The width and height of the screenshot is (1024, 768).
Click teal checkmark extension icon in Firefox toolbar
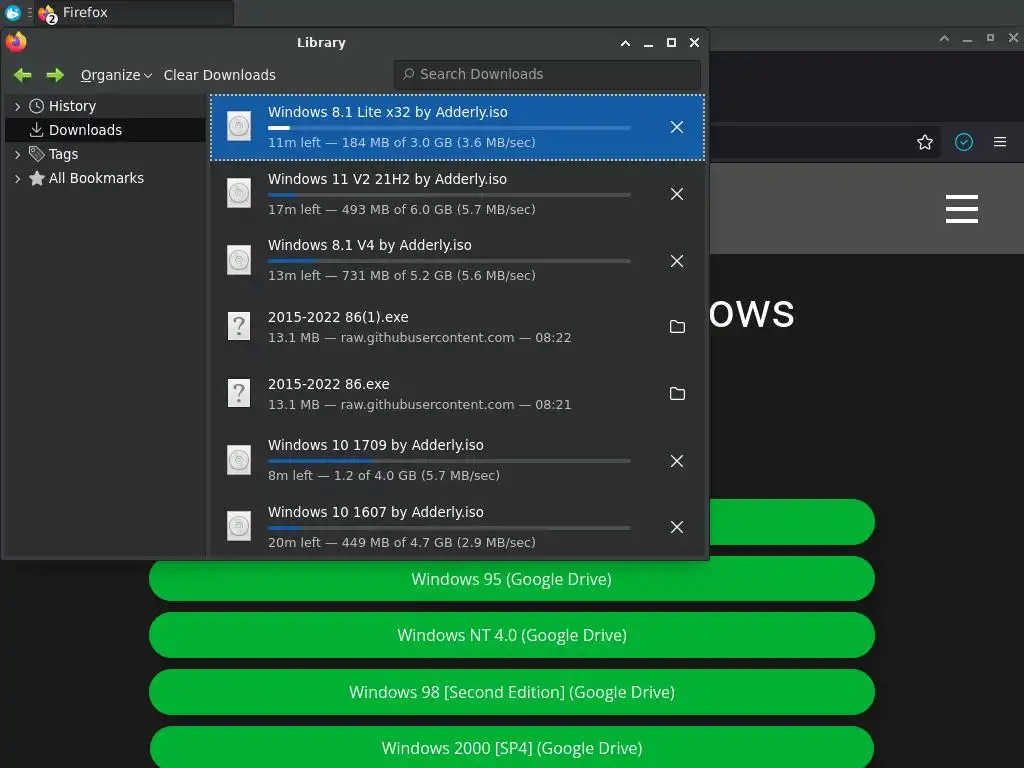click(964, 142)
